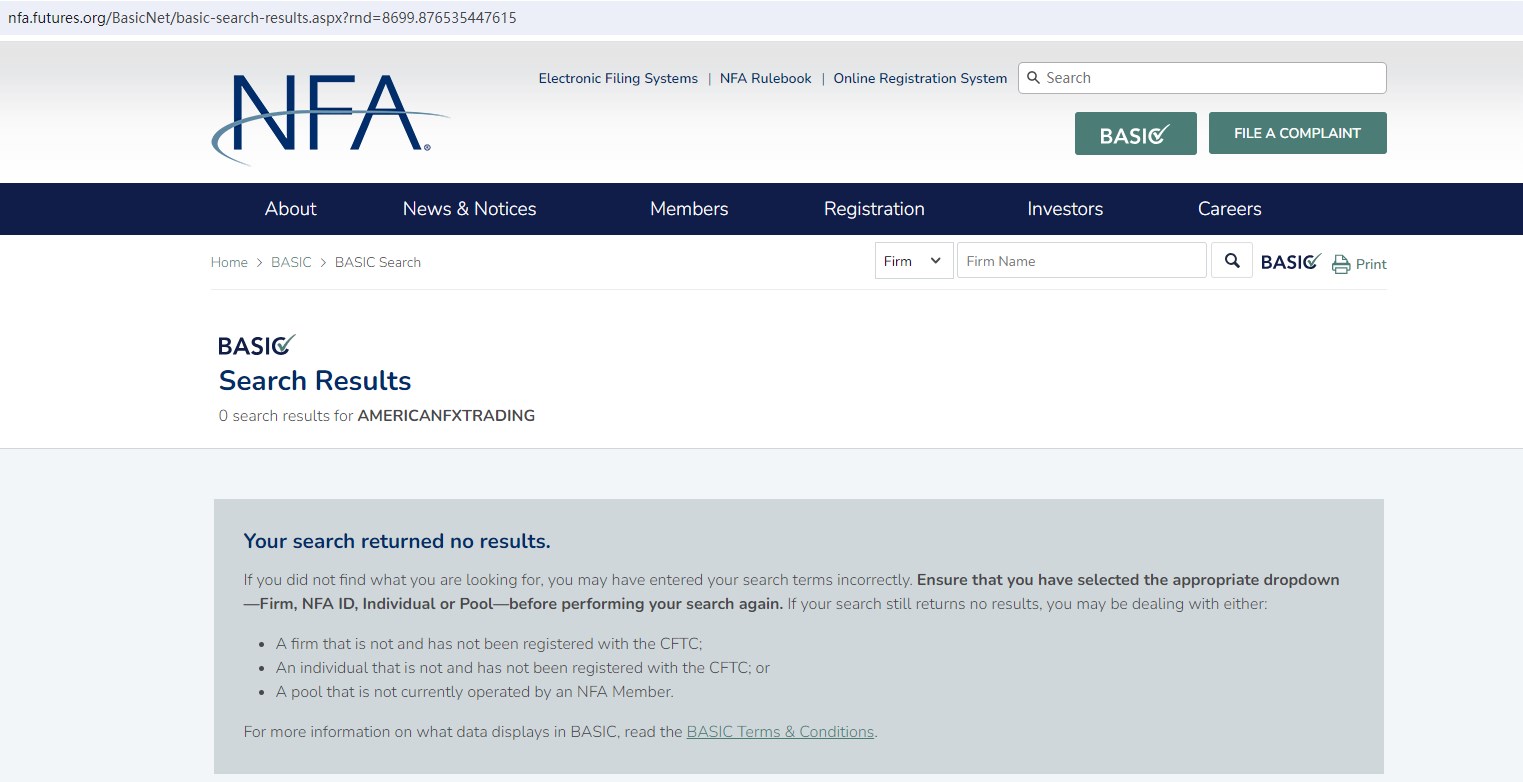
Task: Click the Firm Name input field
Action: pos(1082,261)
